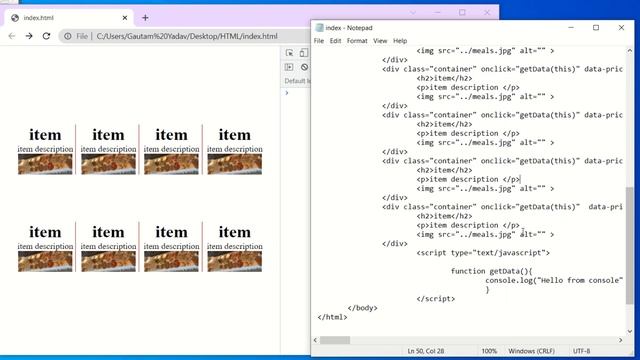640x360 pixels.
Task: Click the browser forward arrow
Action: click(x=29, y=36)
